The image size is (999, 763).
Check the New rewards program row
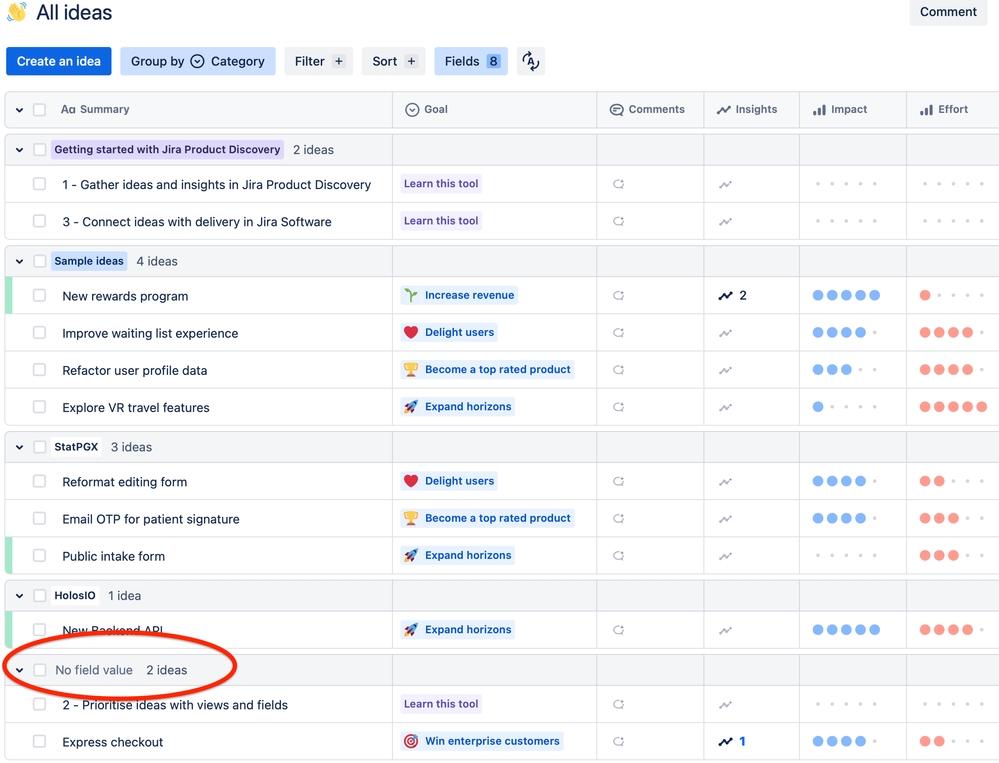coord(40,296)
